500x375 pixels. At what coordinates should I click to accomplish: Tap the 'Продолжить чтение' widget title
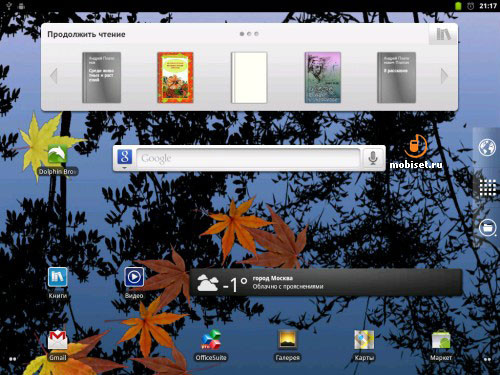[x=86, y=34]
